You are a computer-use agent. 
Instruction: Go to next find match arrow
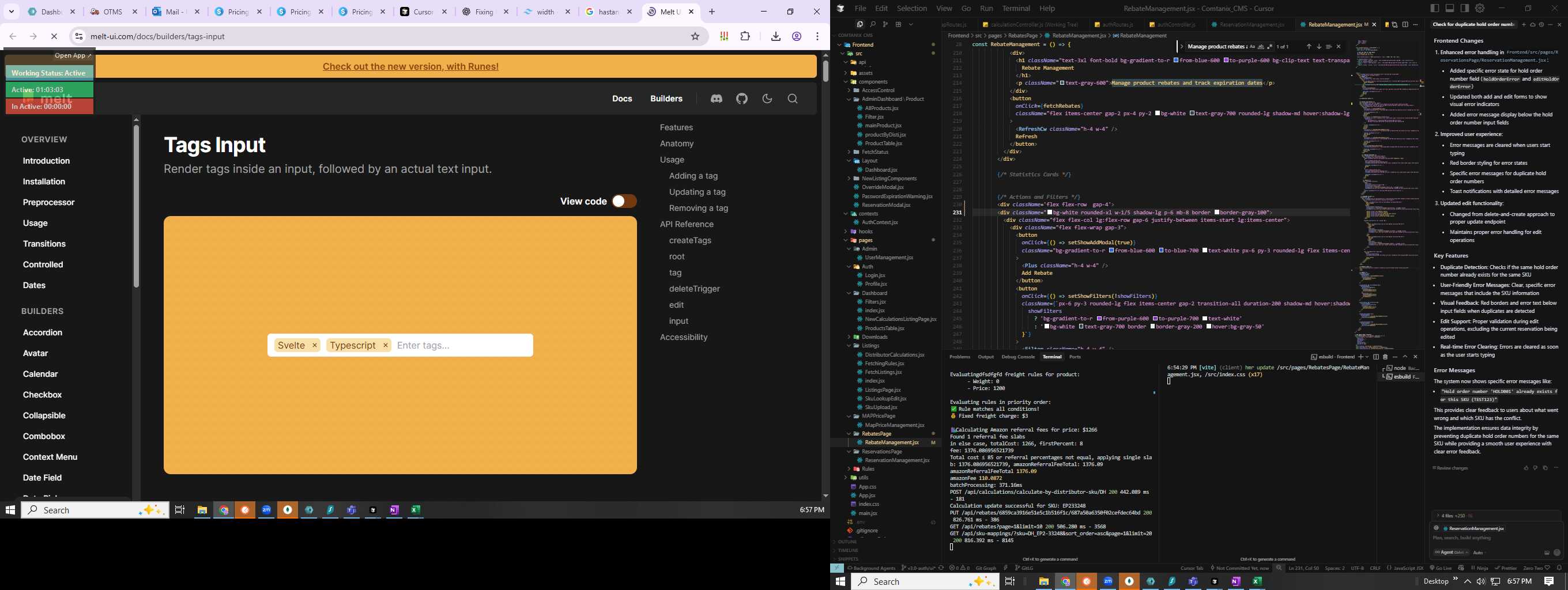point(1318,47)
